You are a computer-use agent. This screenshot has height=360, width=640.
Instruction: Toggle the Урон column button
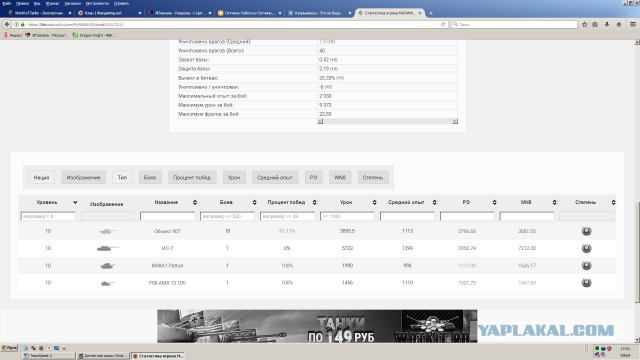[234, 178]
